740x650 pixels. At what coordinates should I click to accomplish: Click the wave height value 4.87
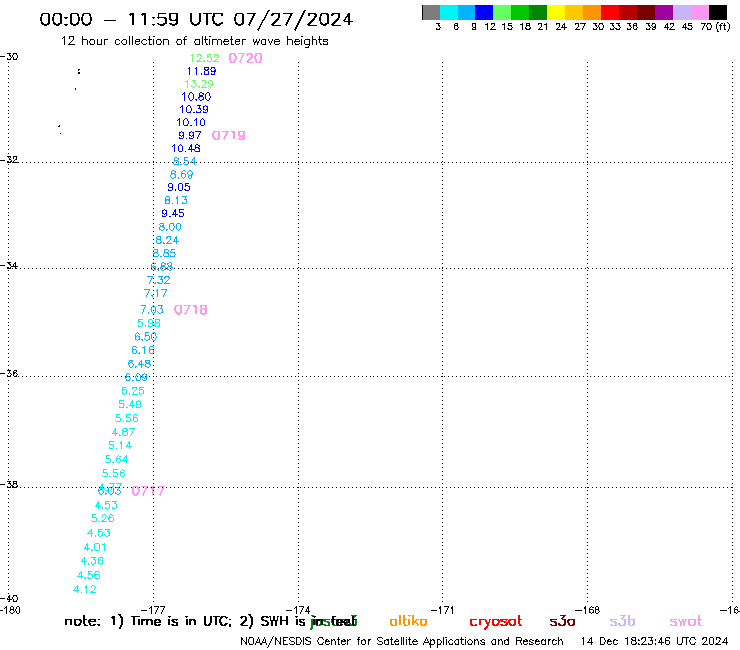123,432
